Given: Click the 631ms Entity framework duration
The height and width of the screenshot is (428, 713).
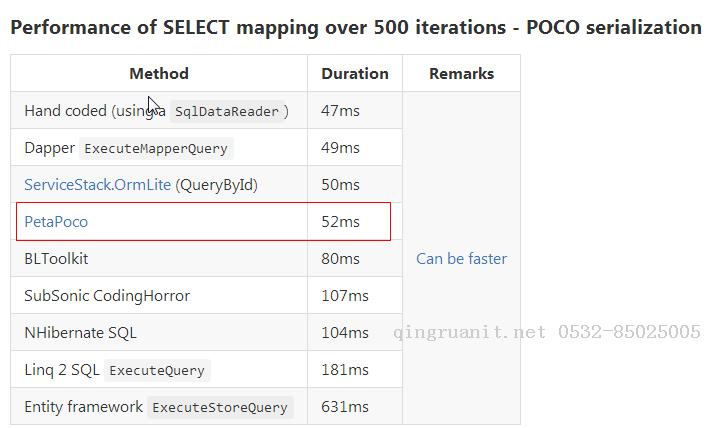Looking at the screenshot, I should [x=344, y=407].
